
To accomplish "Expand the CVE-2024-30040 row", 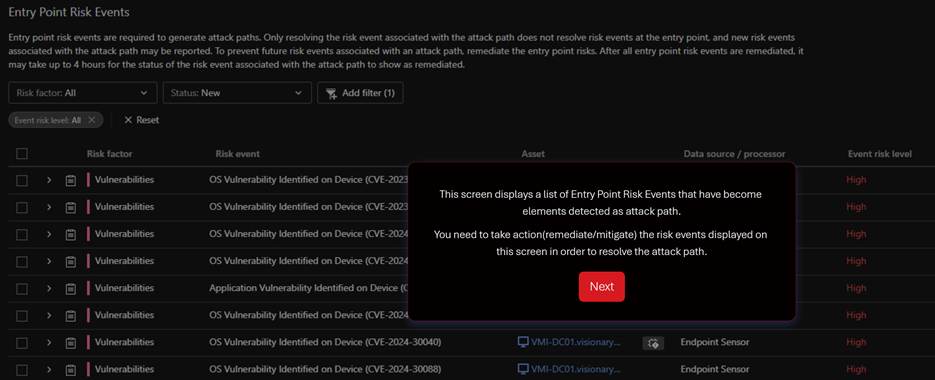I will click(x=49, y=342).
